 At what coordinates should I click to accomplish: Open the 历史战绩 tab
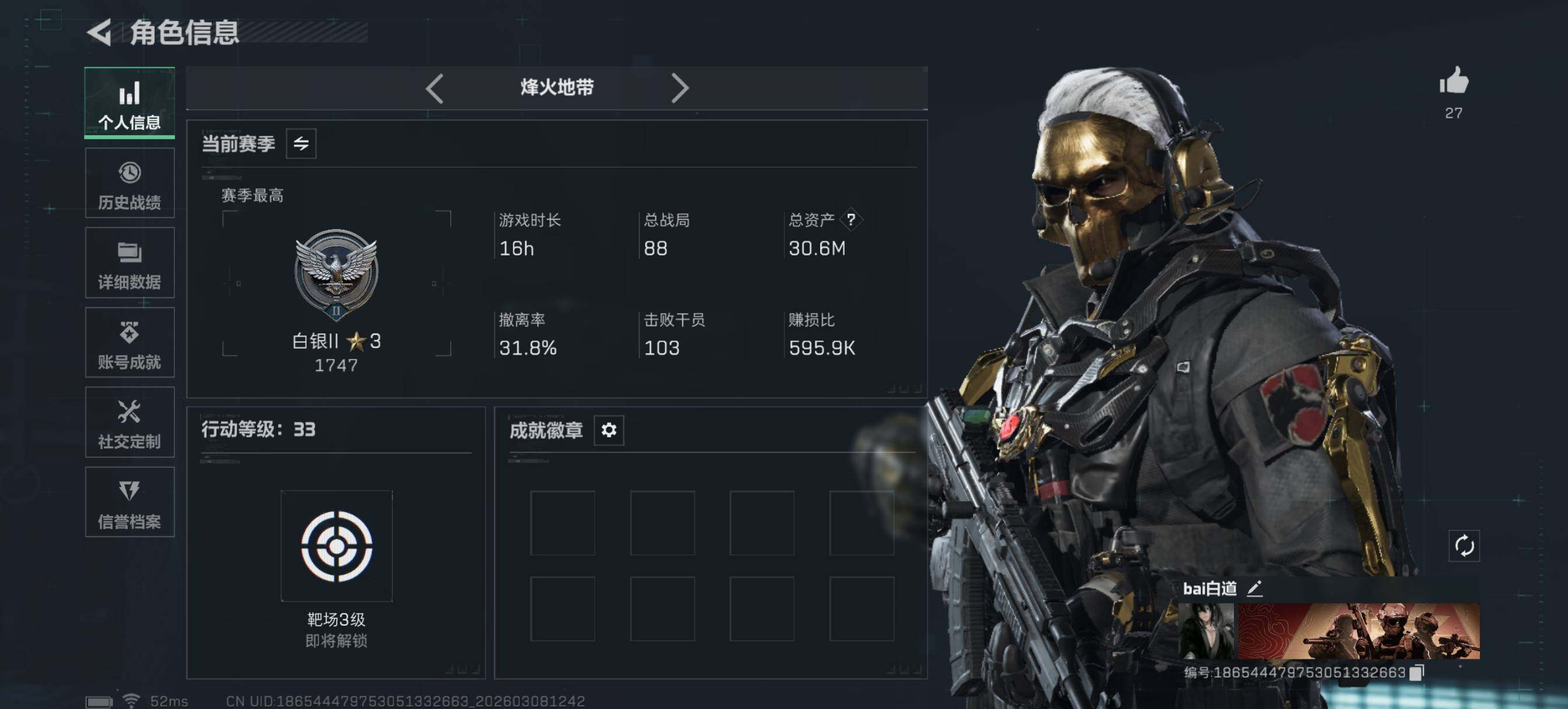[x=129, y=183]
